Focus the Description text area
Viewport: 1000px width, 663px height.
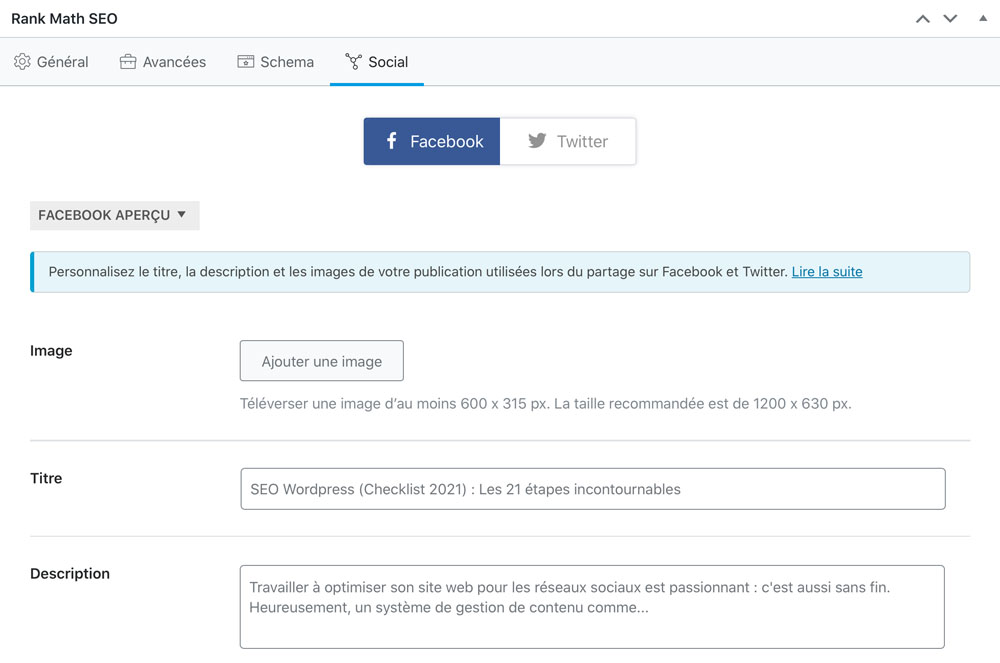[x=592, y=607]
